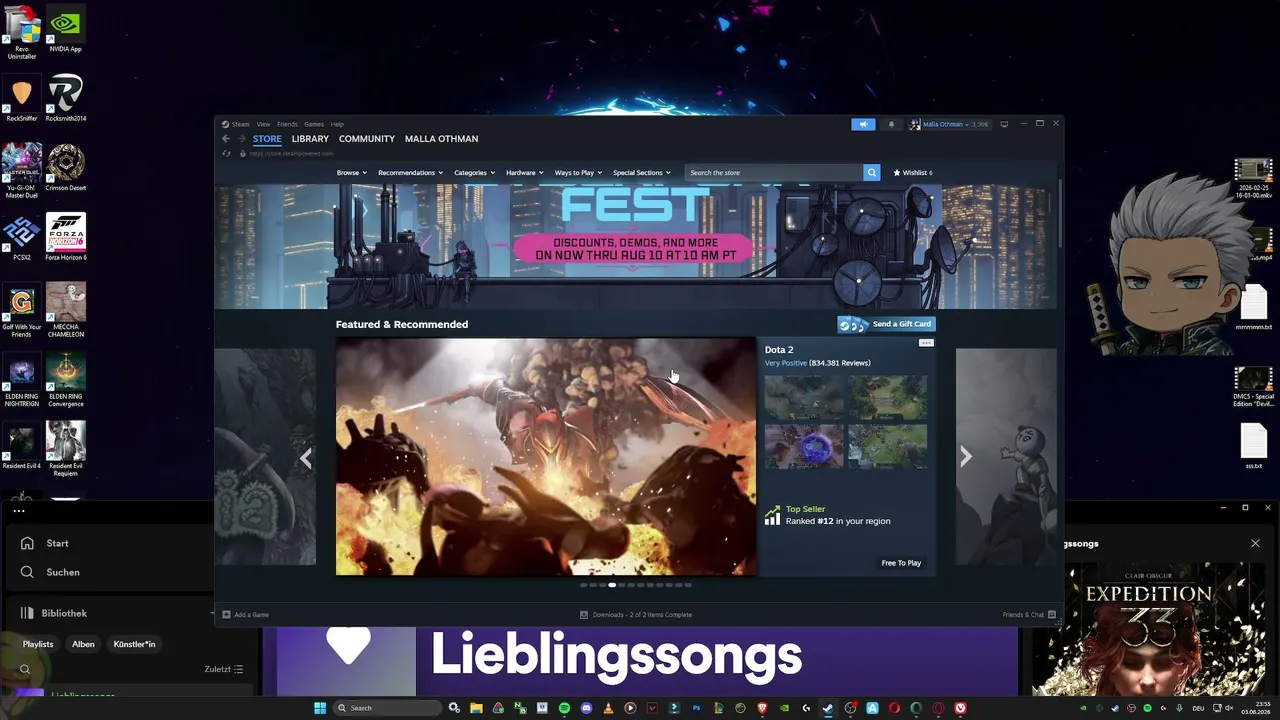Click the Dota 2 title link
The image size is (1280, 720).
(x=779, y=350)
